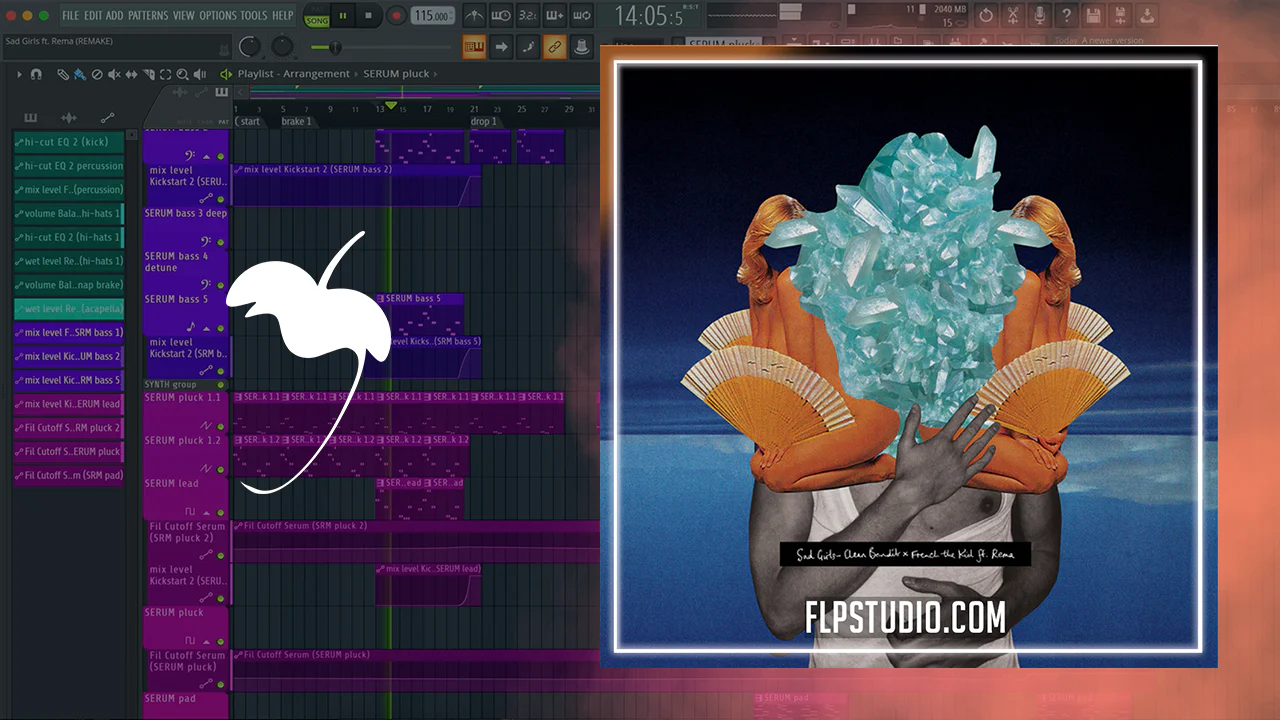
Task: Show the audio clips picker tab icon
Action: coord(69,118)
